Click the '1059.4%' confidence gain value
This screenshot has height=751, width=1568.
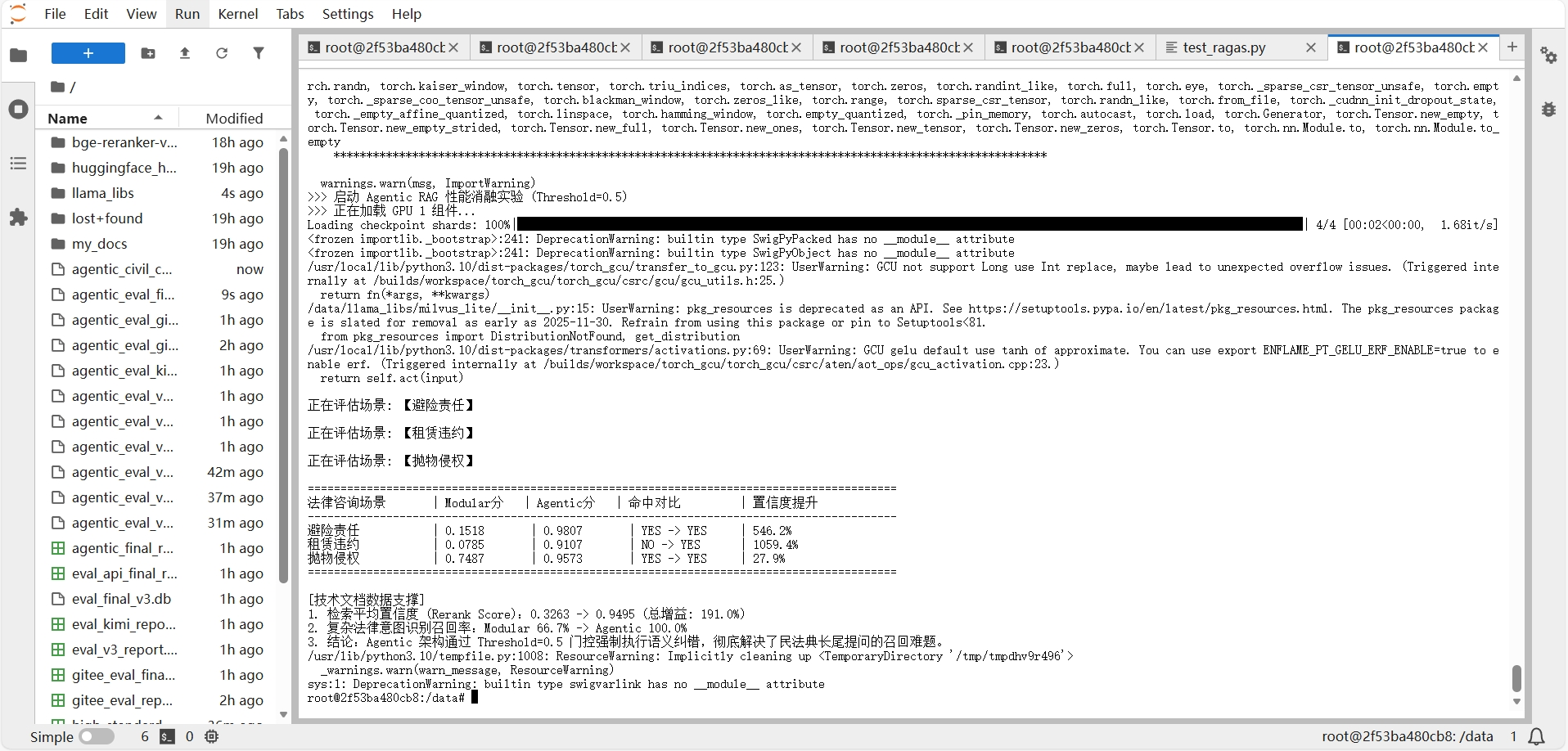point(776,545)
